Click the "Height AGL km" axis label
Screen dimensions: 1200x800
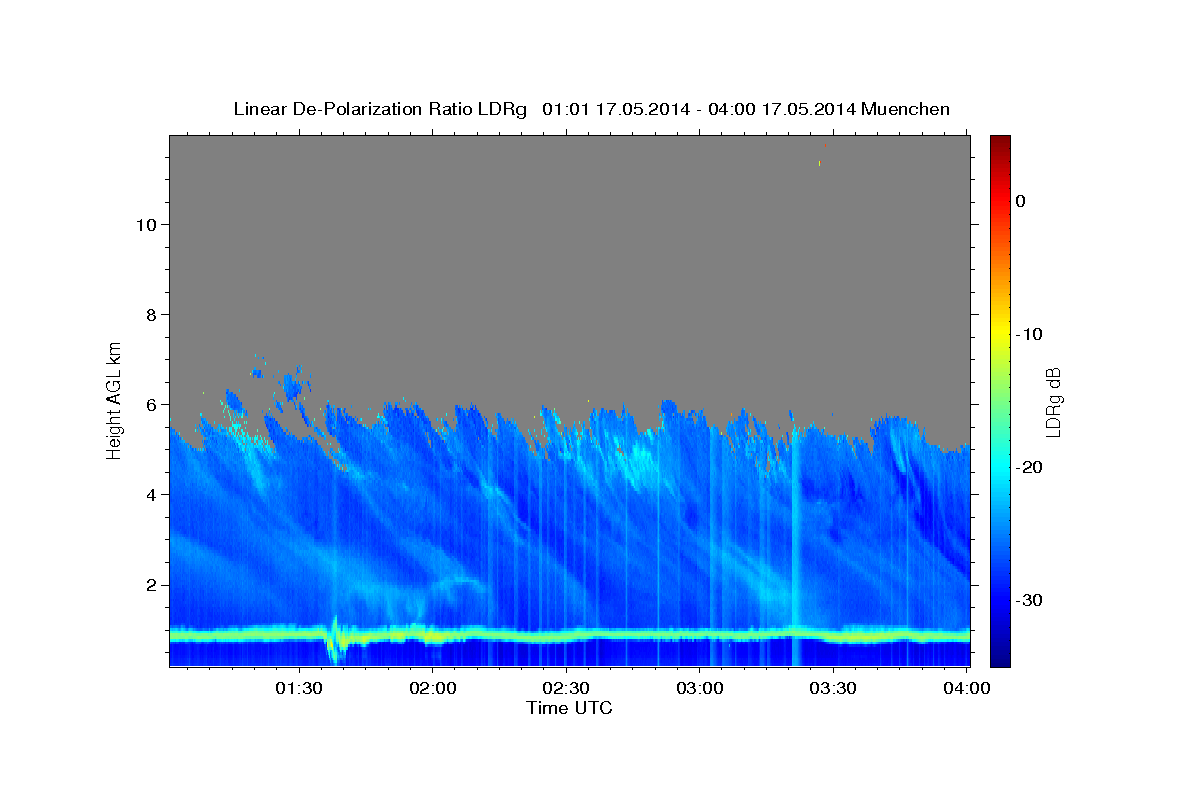tap(115, 399)
